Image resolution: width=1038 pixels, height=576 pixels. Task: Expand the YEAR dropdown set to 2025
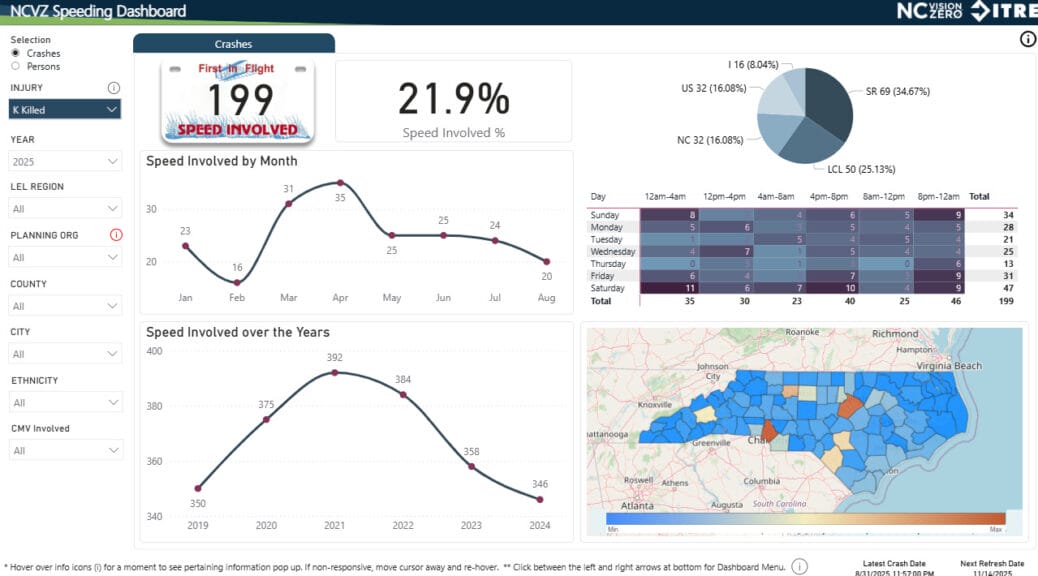65,161
